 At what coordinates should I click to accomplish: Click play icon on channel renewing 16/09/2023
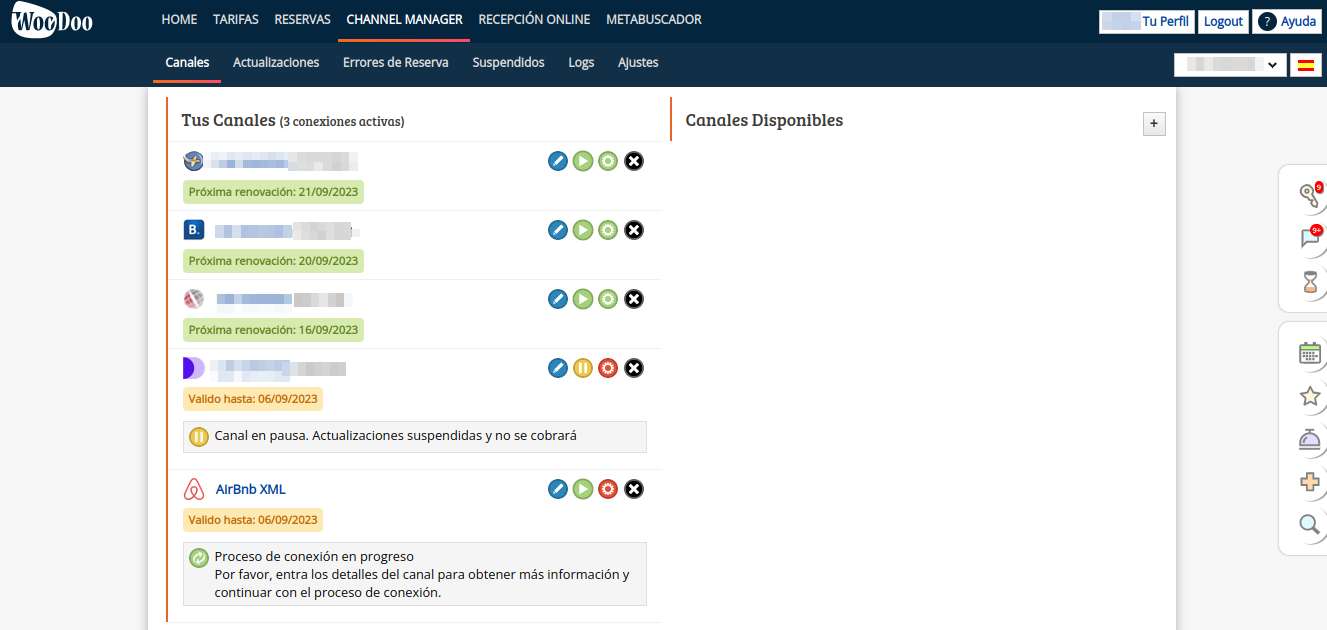pyautogui.click(x=583, y=299)
